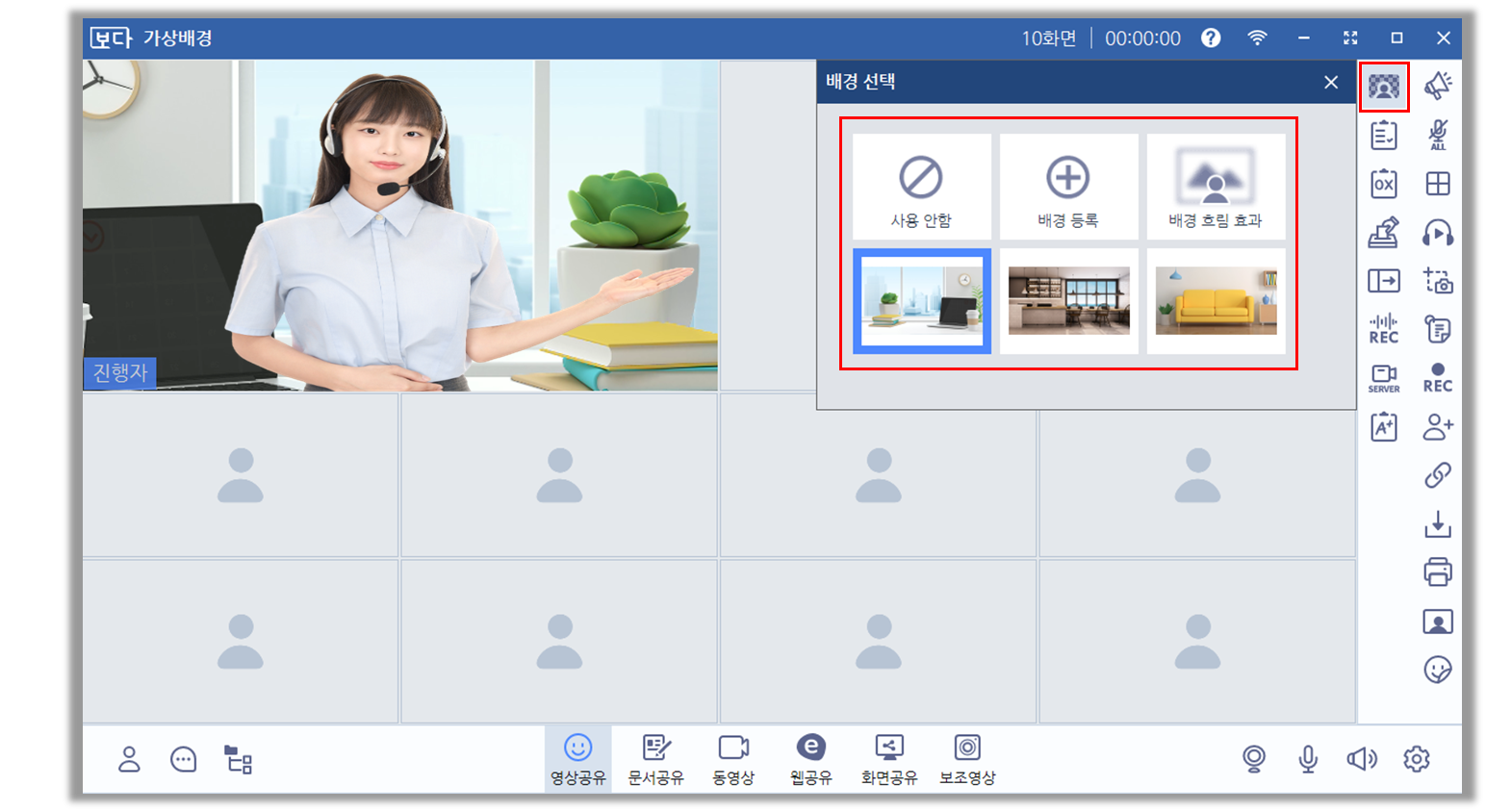Viewport: 1486px width, 812px height.
Task: Select the 웹공유 tab
Action: 810,759
